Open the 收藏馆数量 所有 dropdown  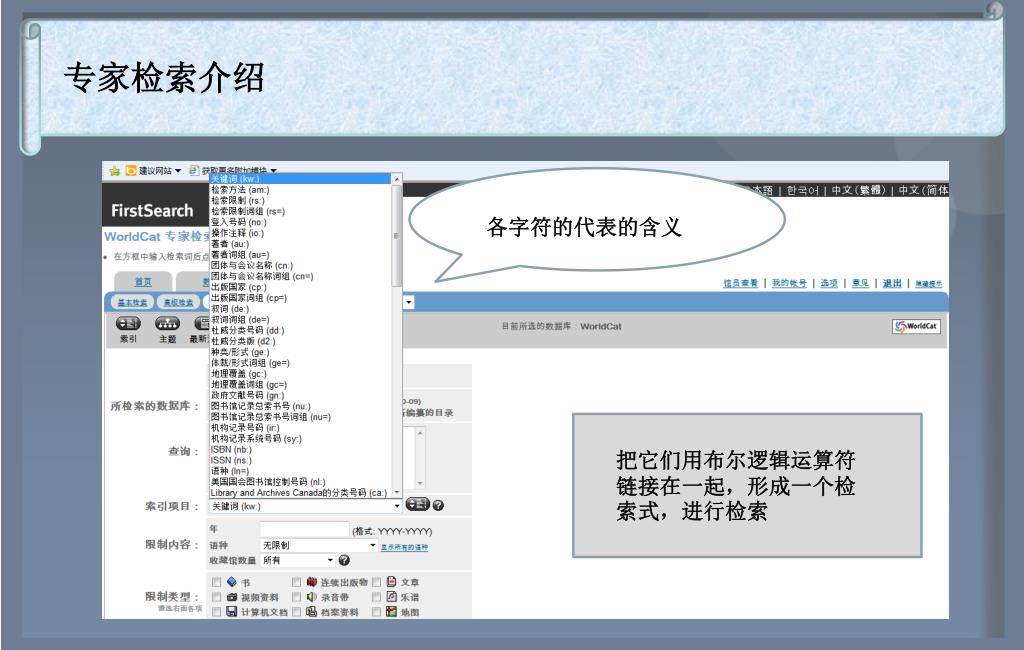point(297,560)
